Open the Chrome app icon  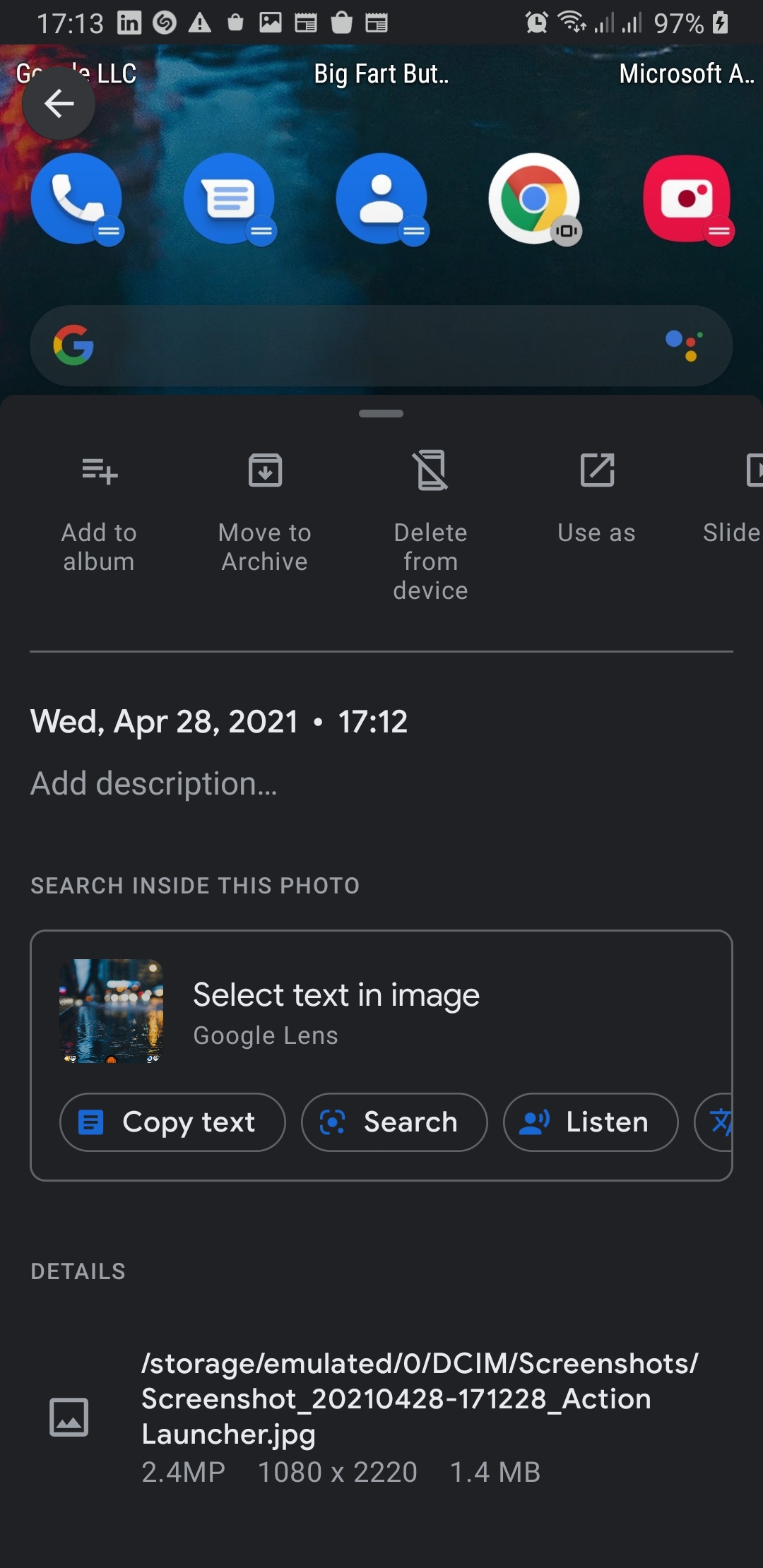pyautogui.click(x=534, y=198)
